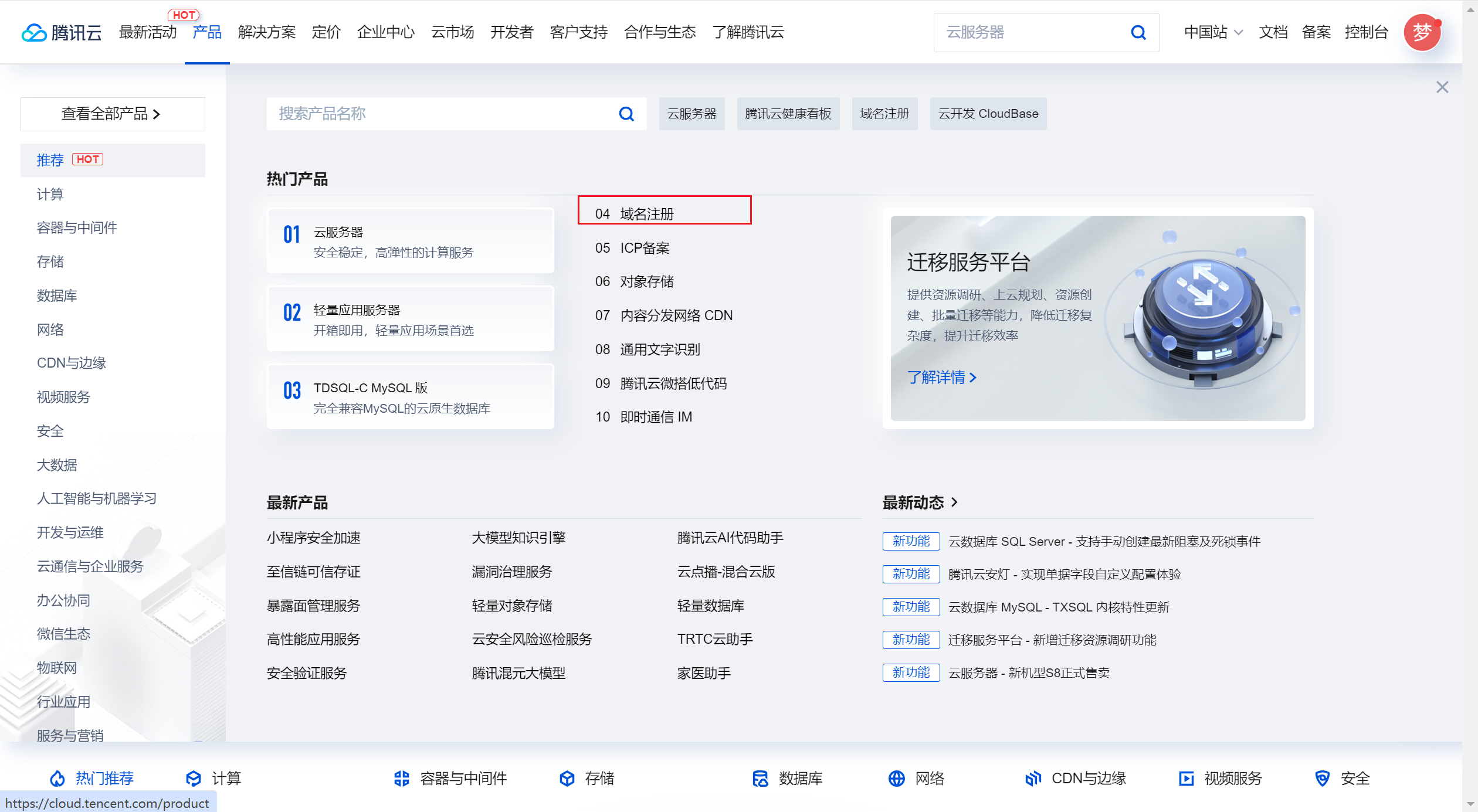Click the 计算 cube icon in bottom bar

[194, 778]
